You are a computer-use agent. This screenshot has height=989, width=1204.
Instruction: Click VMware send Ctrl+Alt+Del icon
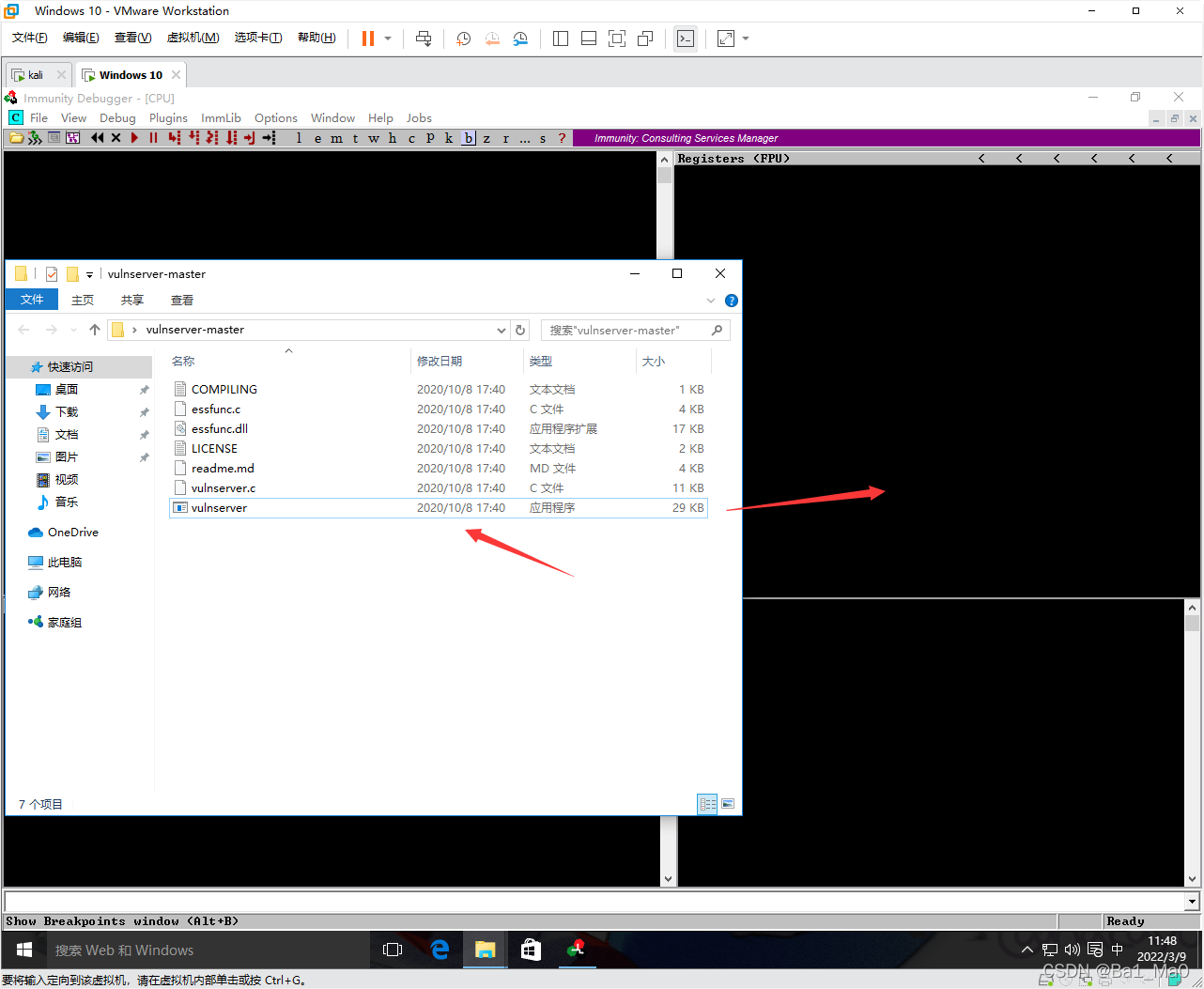[x=424, y=39]
